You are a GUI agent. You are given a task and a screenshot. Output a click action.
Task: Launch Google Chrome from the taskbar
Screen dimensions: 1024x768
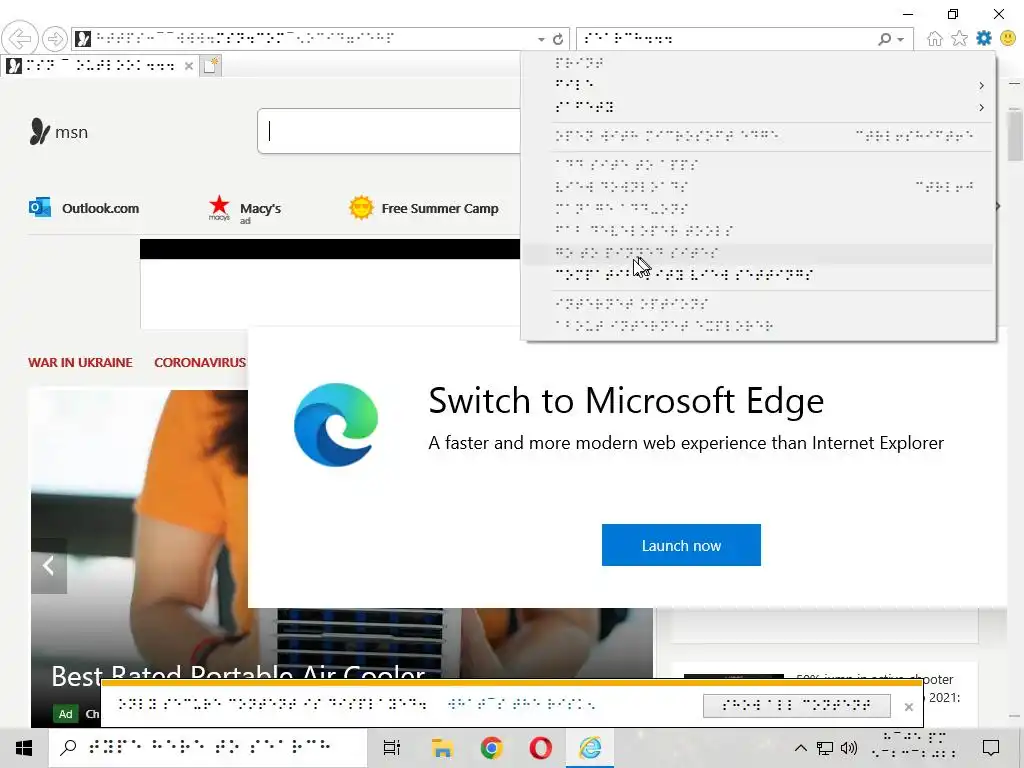[x=491, y=748]
